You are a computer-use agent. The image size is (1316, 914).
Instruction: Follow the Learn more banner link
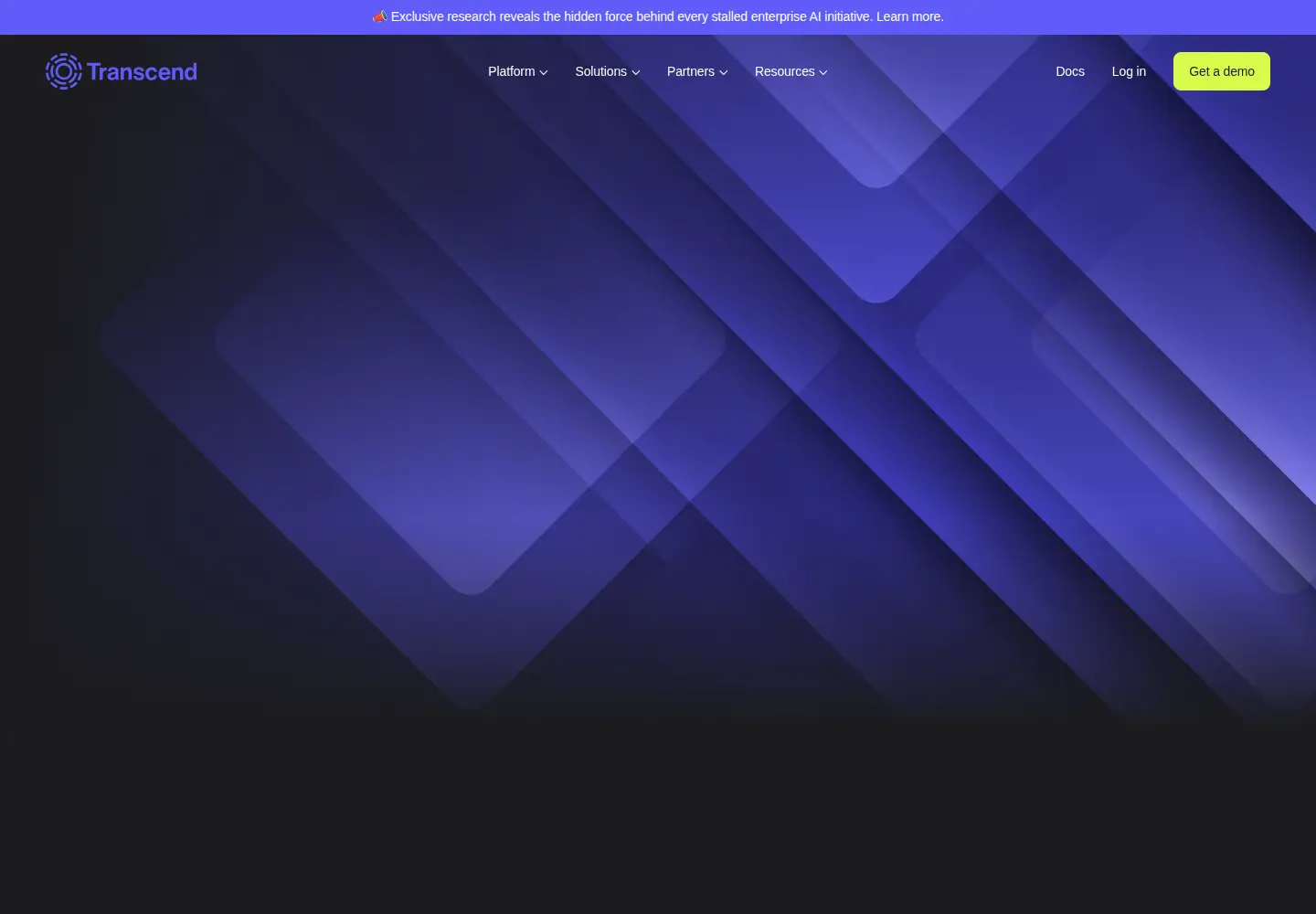pos(909,16)
